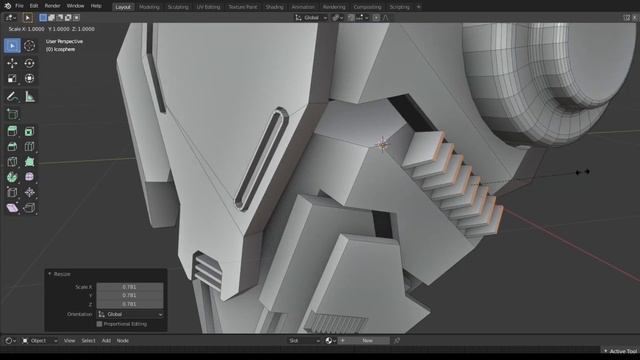Image resolution: width=640 pixels, height=360 pixels.
Task: Choose the Loop Cut tool
Action: tap(29, 147)
